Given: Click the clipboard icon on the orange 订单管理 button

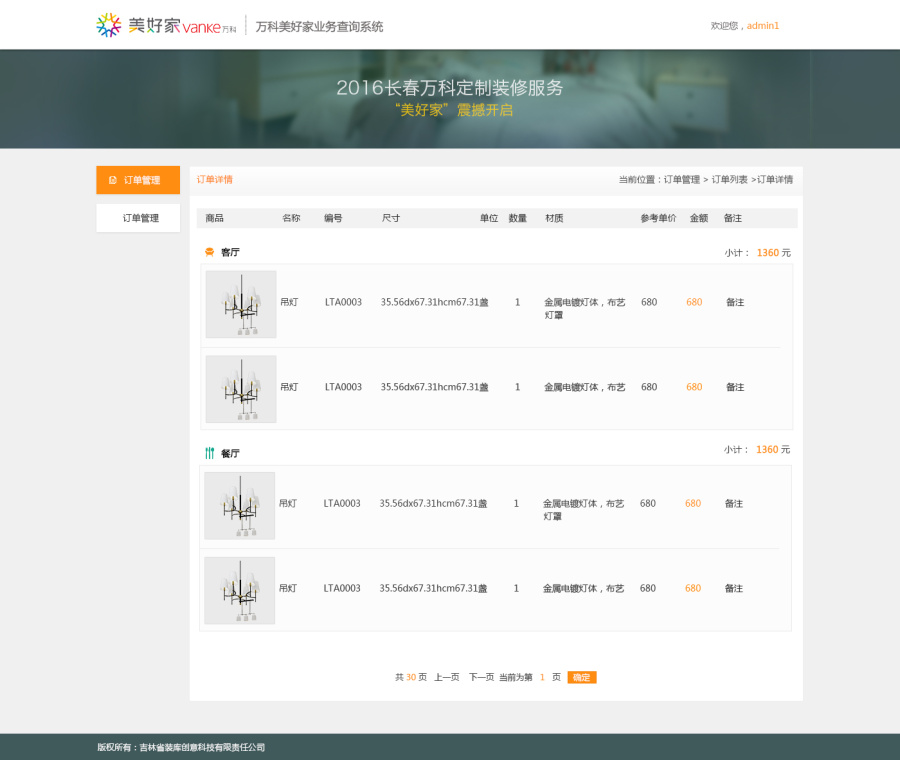Looking at the screenshot, I should (x=113, y=181).
